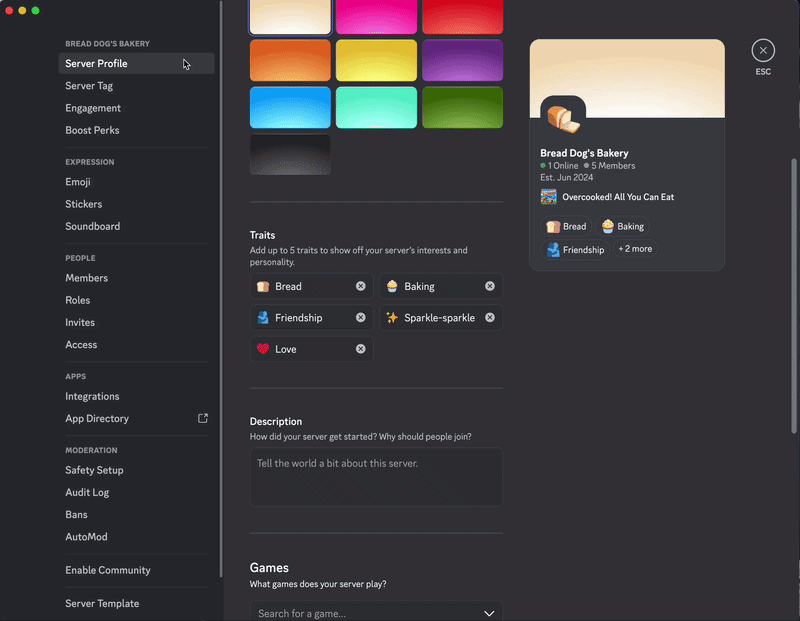Viewport: 800px width, 621px height.
Task: Click the main page vertical scrollbar
Action: pos(793,296)
